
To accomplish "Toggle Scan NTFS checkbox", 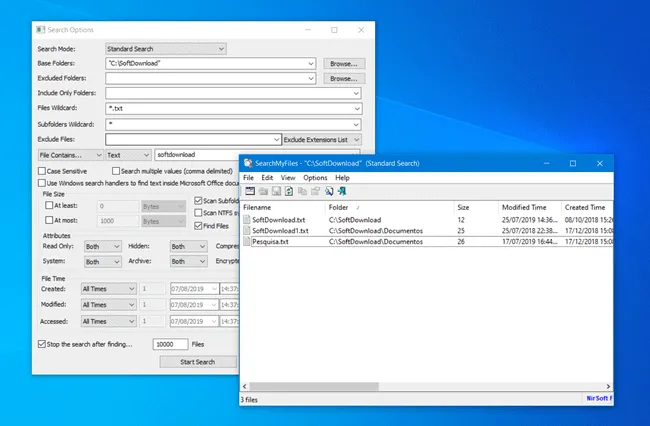I will click(198, 213).
